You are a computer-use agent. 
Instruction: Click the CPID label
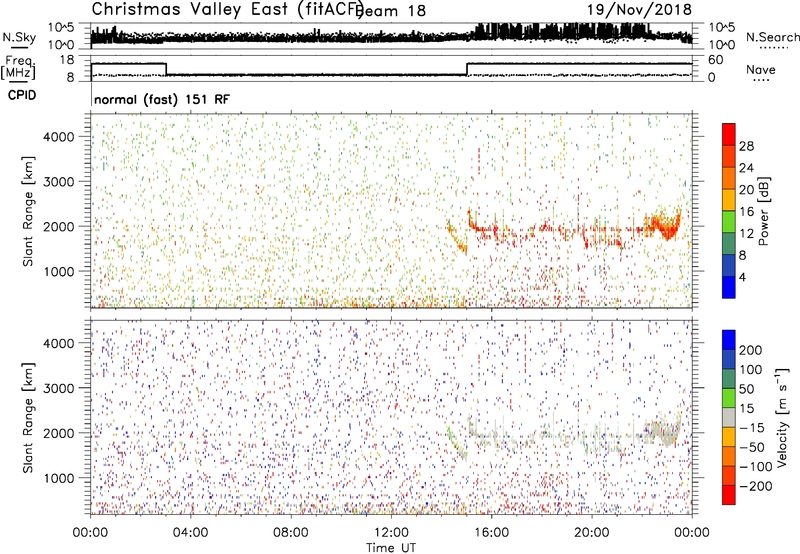[22, 95]
